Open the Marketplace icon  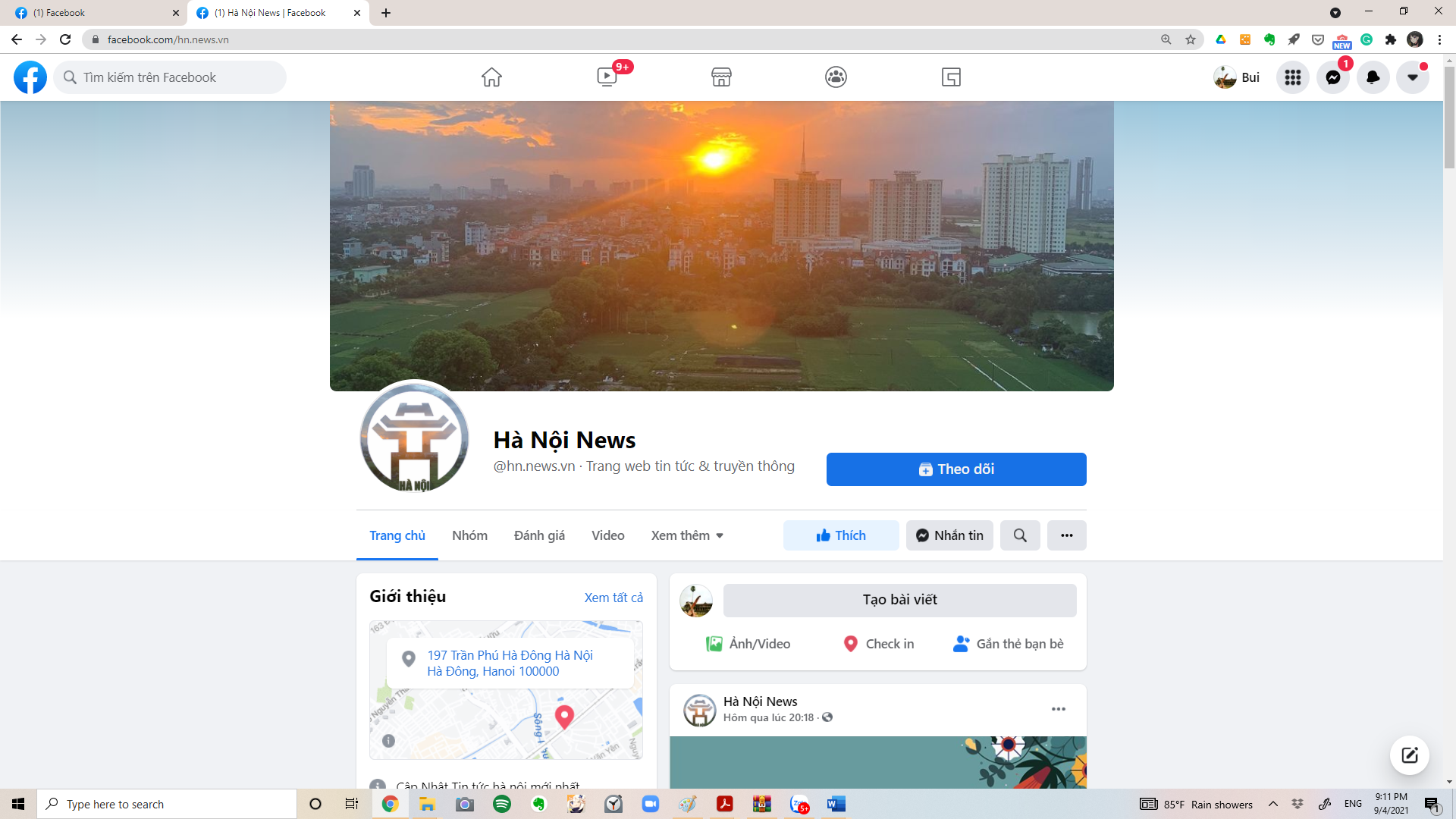pyautogui.click(x=721, y=77)
